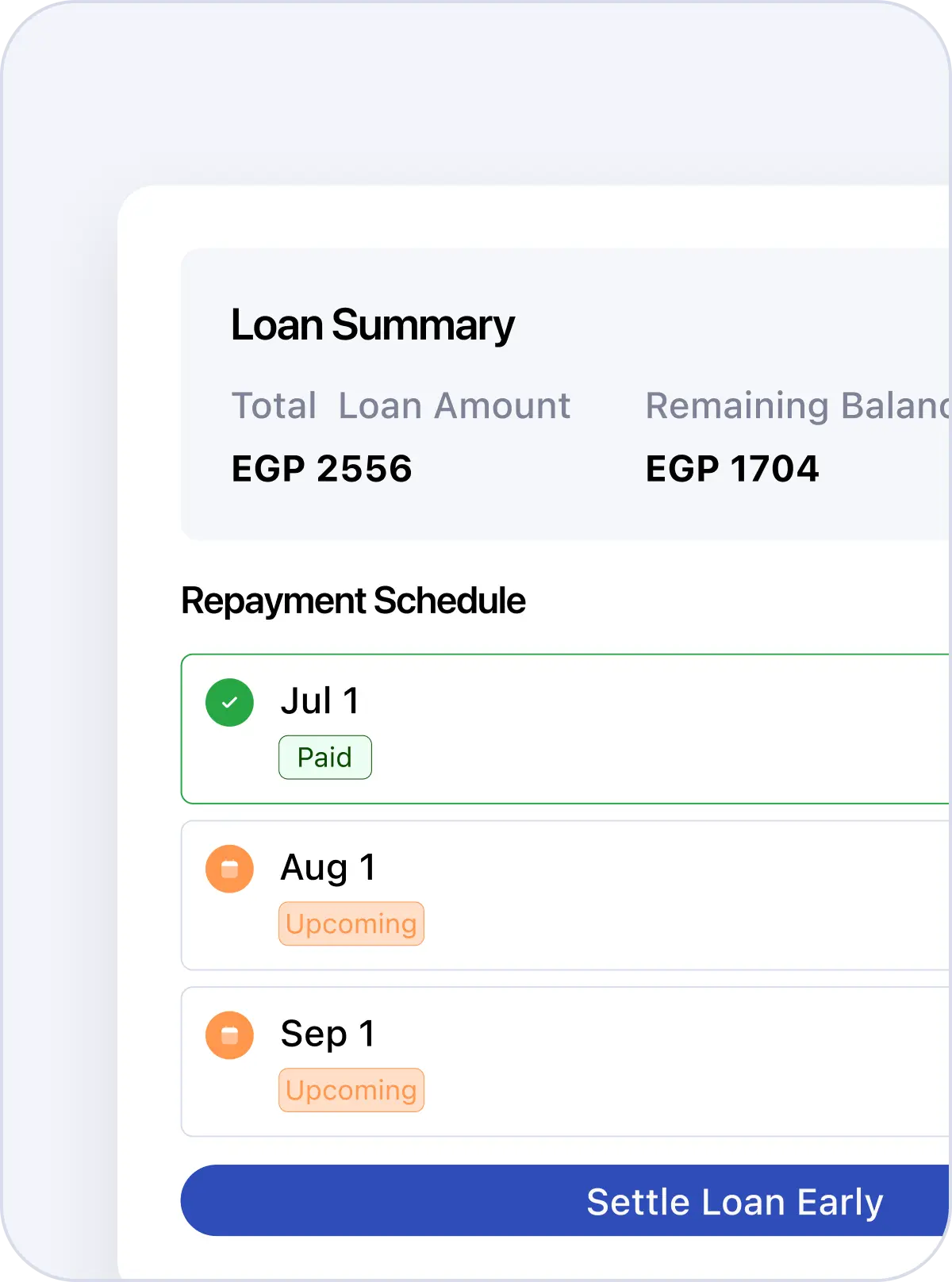Click the Paid status badge
The image size is (952, 1282).
coord(324,758)
